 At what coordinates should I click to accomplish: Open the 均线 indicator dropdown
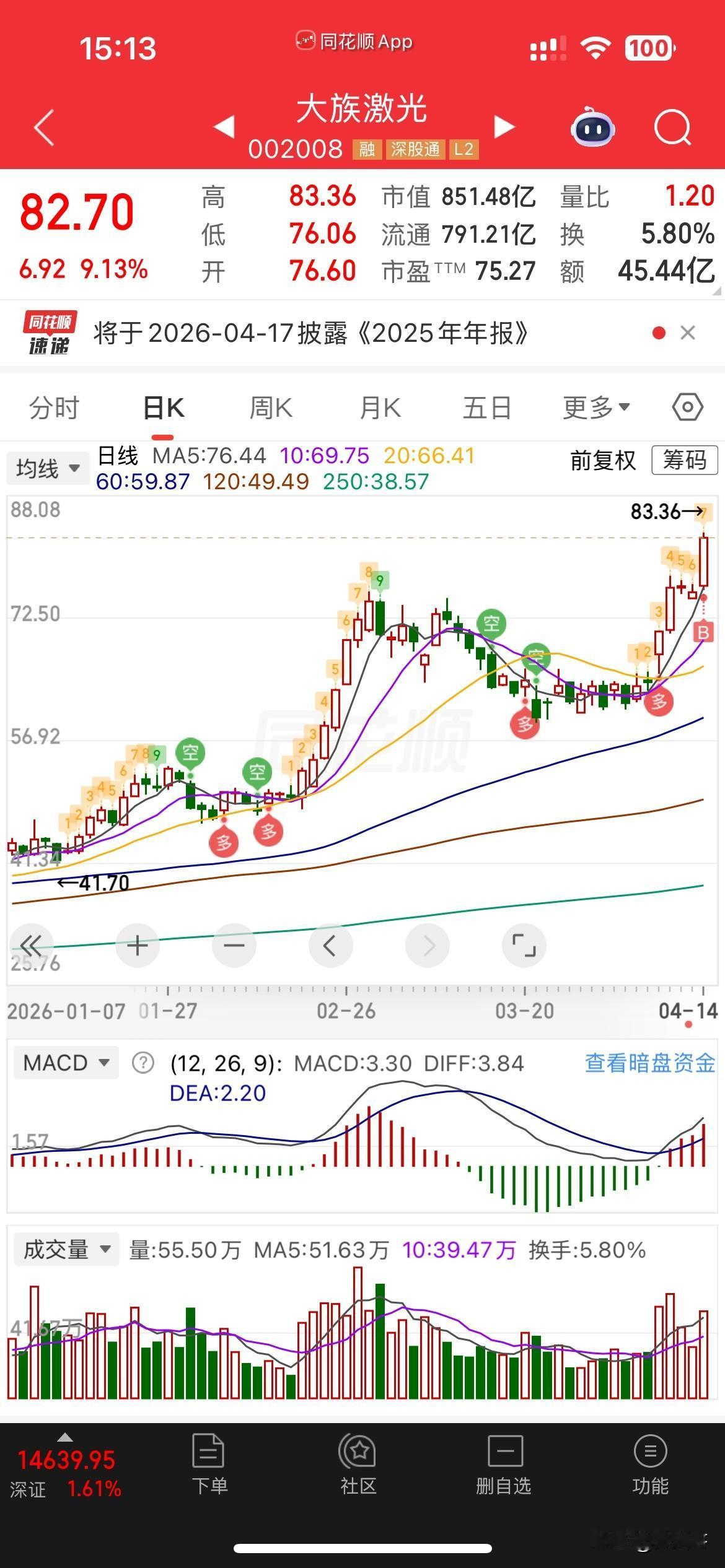[48, 469]
